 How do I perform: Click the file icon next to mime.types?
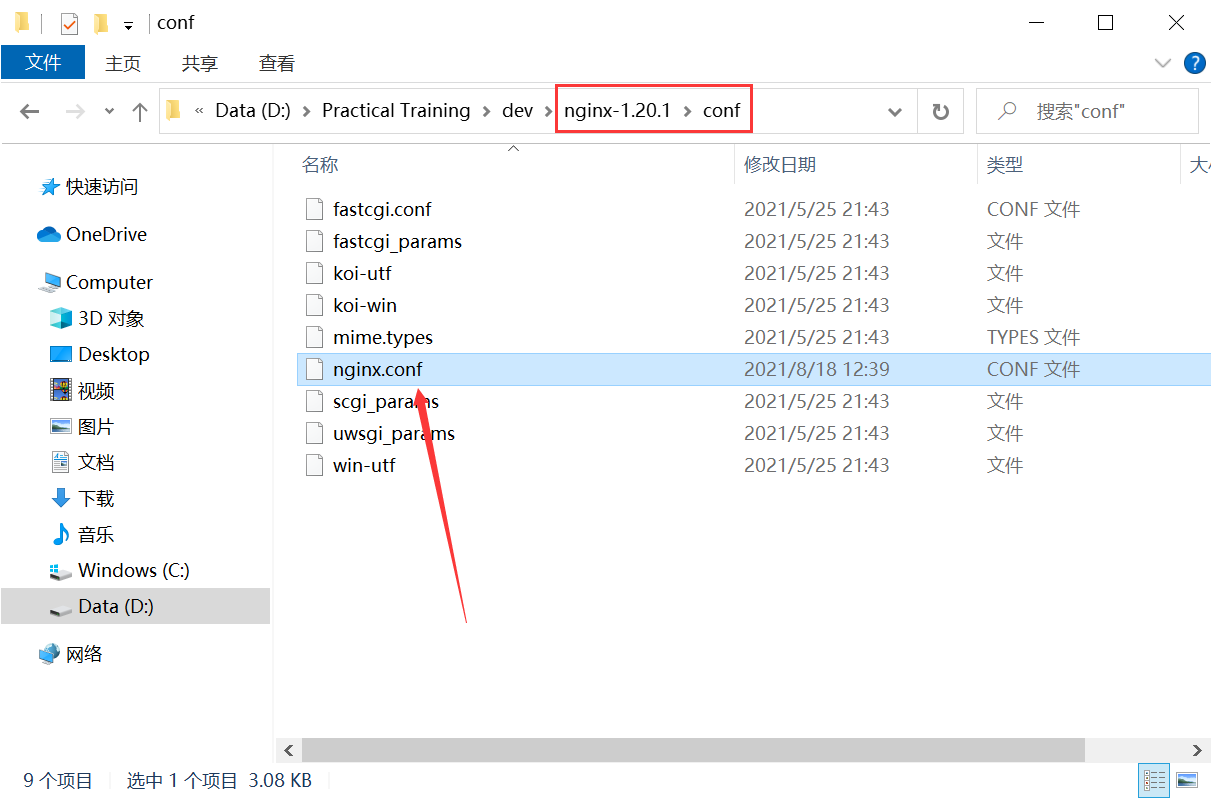315,337
